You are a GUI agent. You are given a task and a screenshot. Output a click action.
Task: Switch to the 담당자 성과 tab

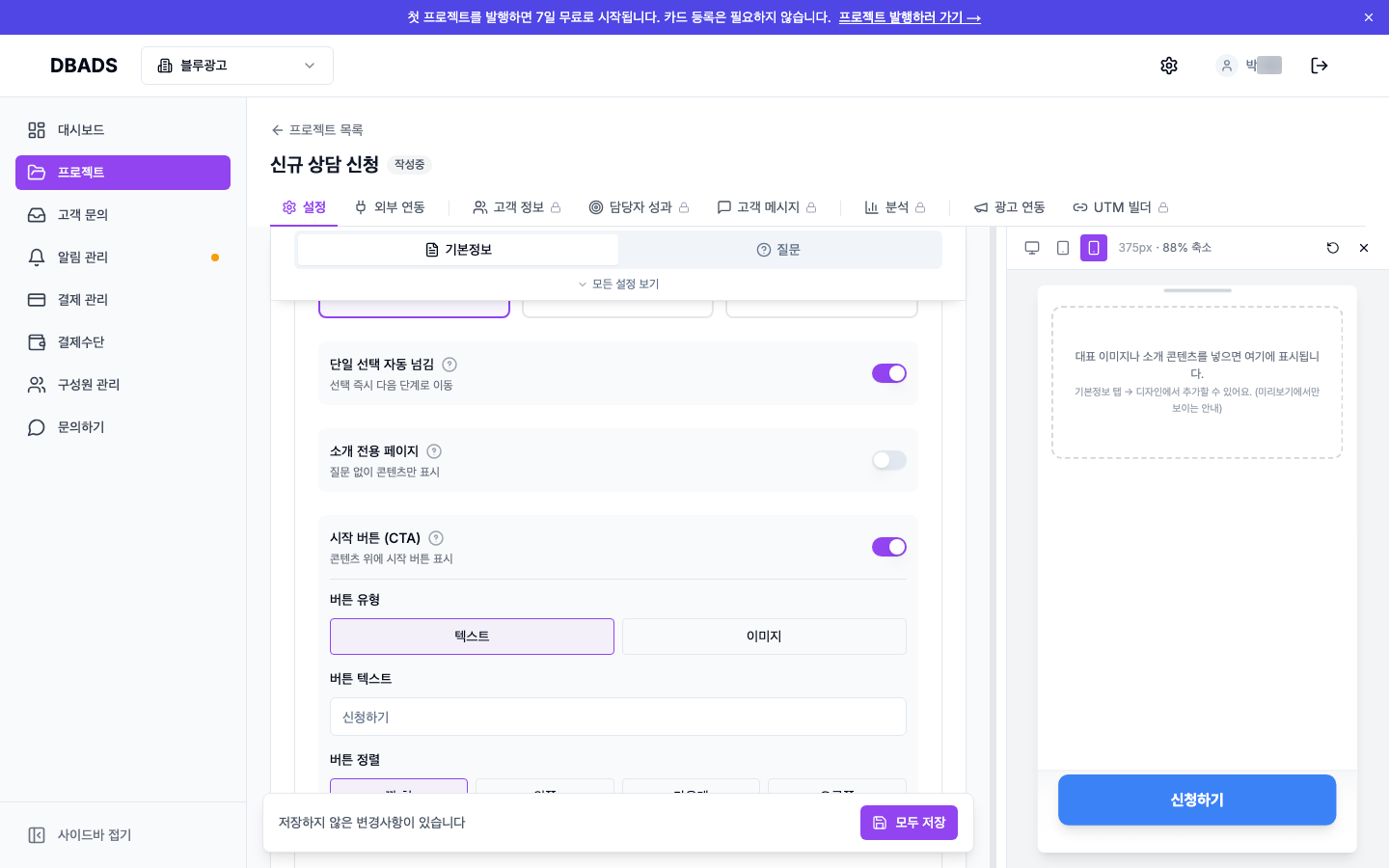[x=639, y=207]
